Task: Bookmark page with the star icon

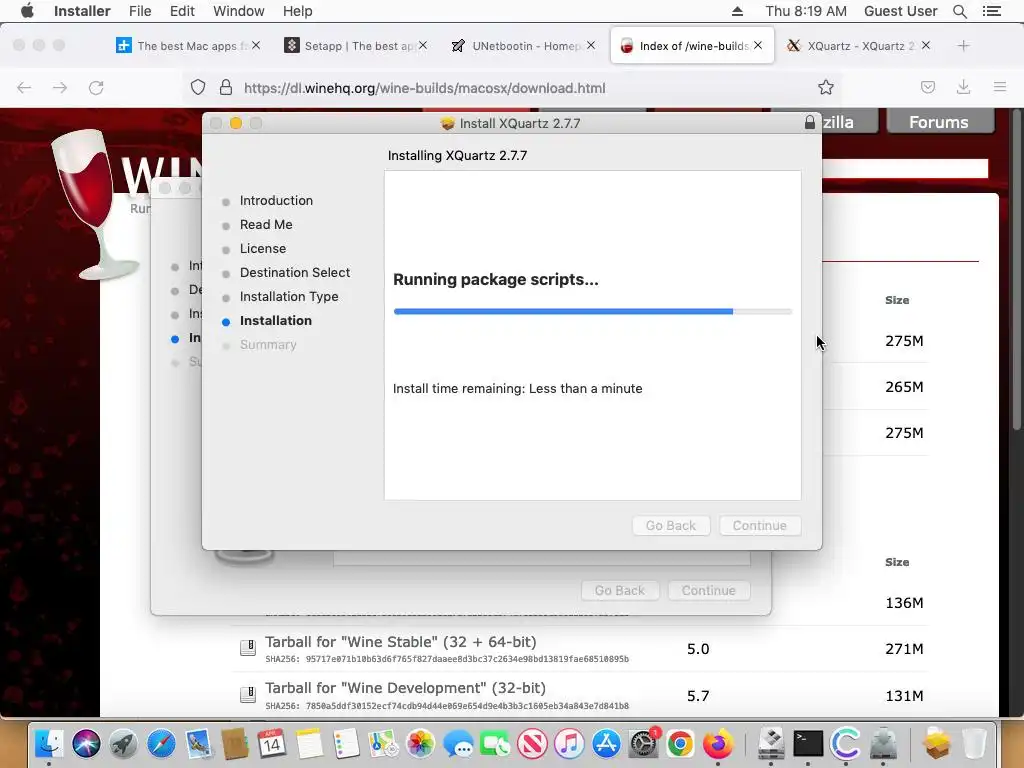Action: coord(825,88)
